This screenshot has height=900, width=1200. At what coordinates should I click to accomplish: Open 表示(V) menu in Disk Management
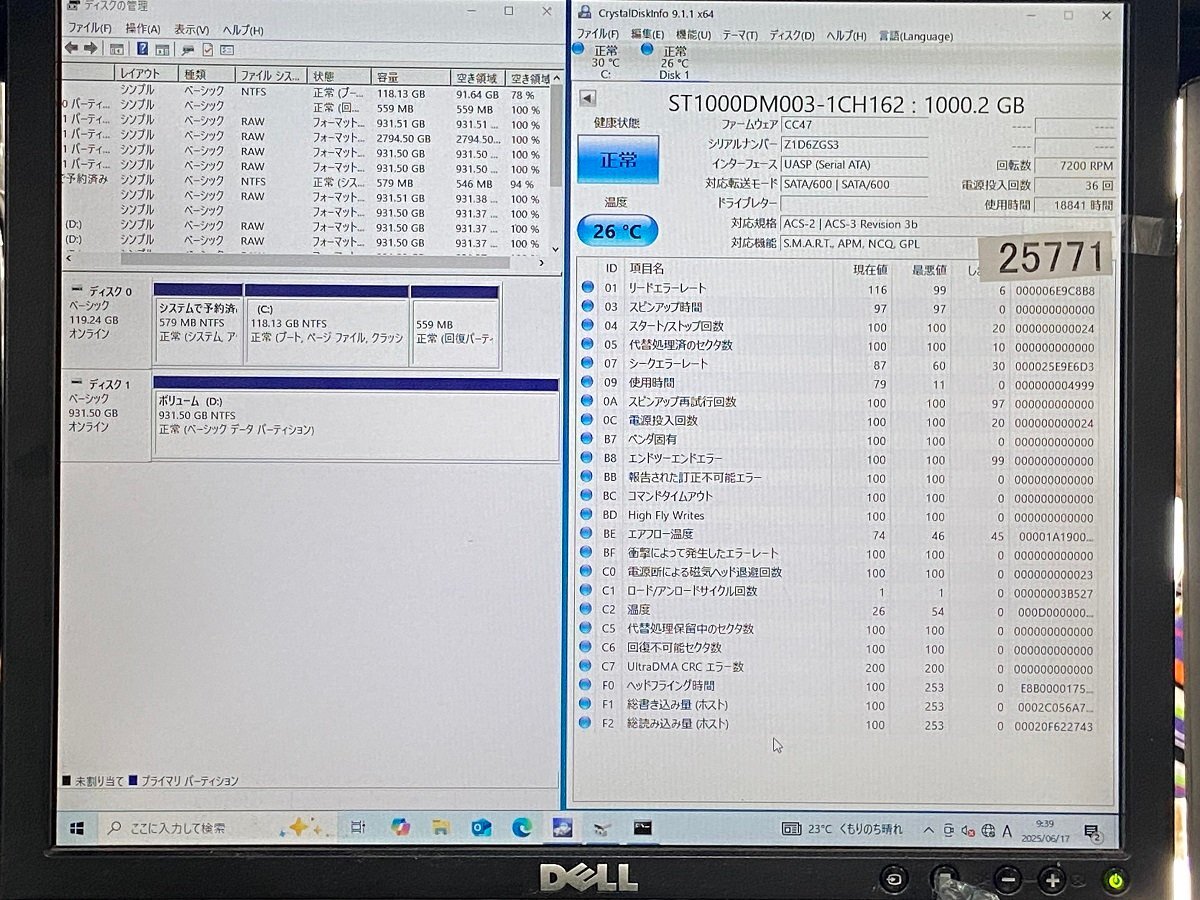[191, 29]
